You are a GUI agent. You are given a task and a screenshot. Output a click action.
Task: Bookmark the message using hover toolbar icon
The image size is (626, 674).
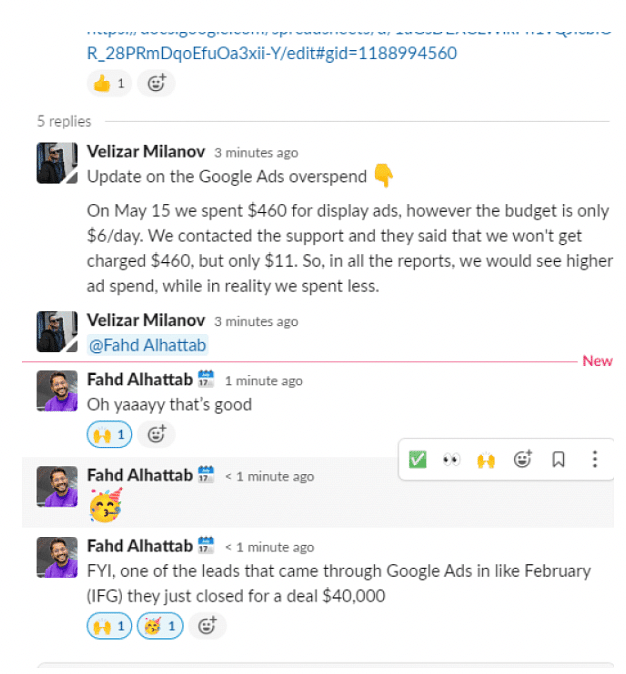[559, 459]
